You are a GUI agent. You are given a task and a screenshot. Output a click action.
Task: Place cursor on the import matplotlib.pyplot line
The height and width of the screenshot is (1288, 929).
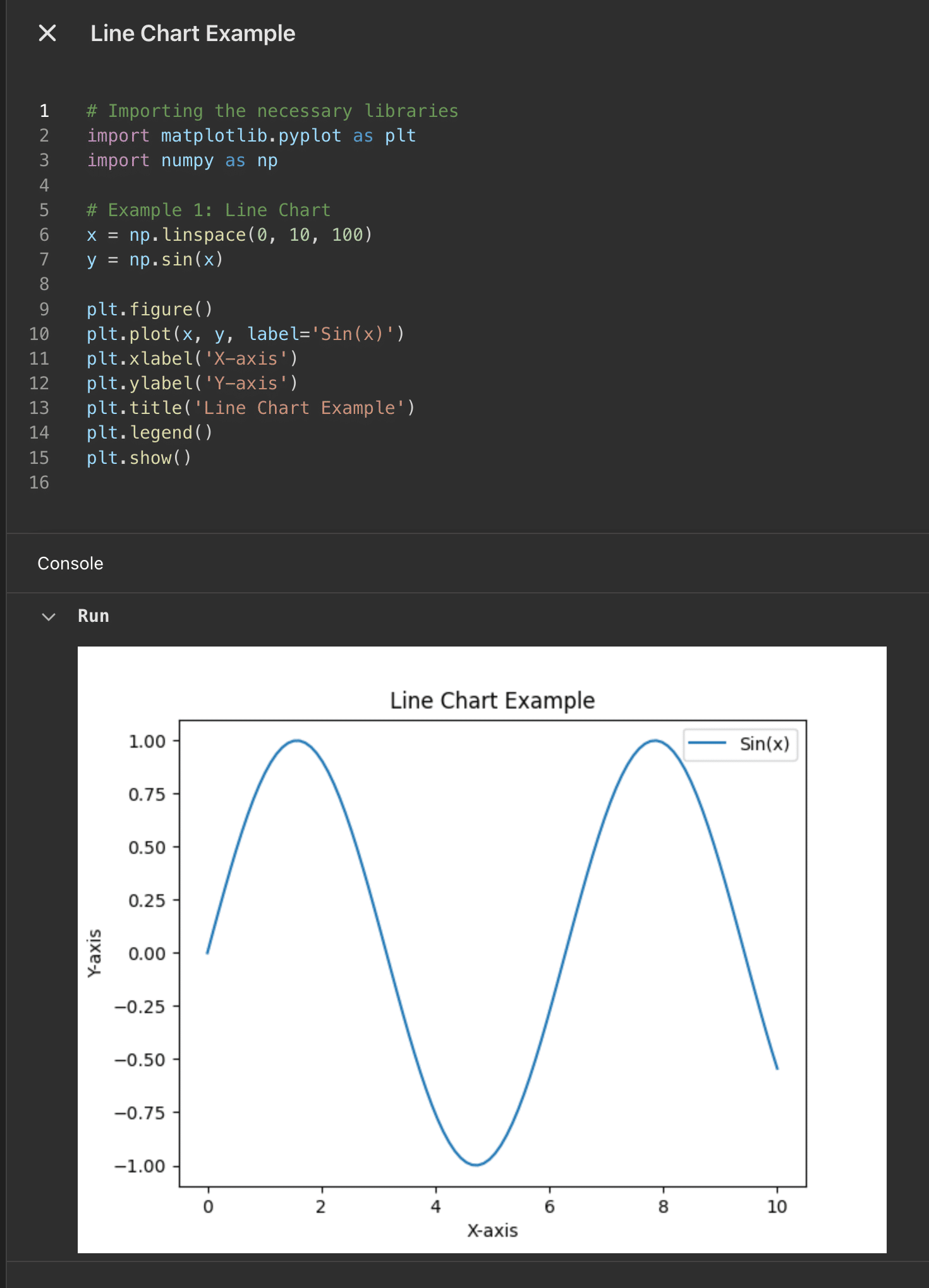[x=251, y=136]
